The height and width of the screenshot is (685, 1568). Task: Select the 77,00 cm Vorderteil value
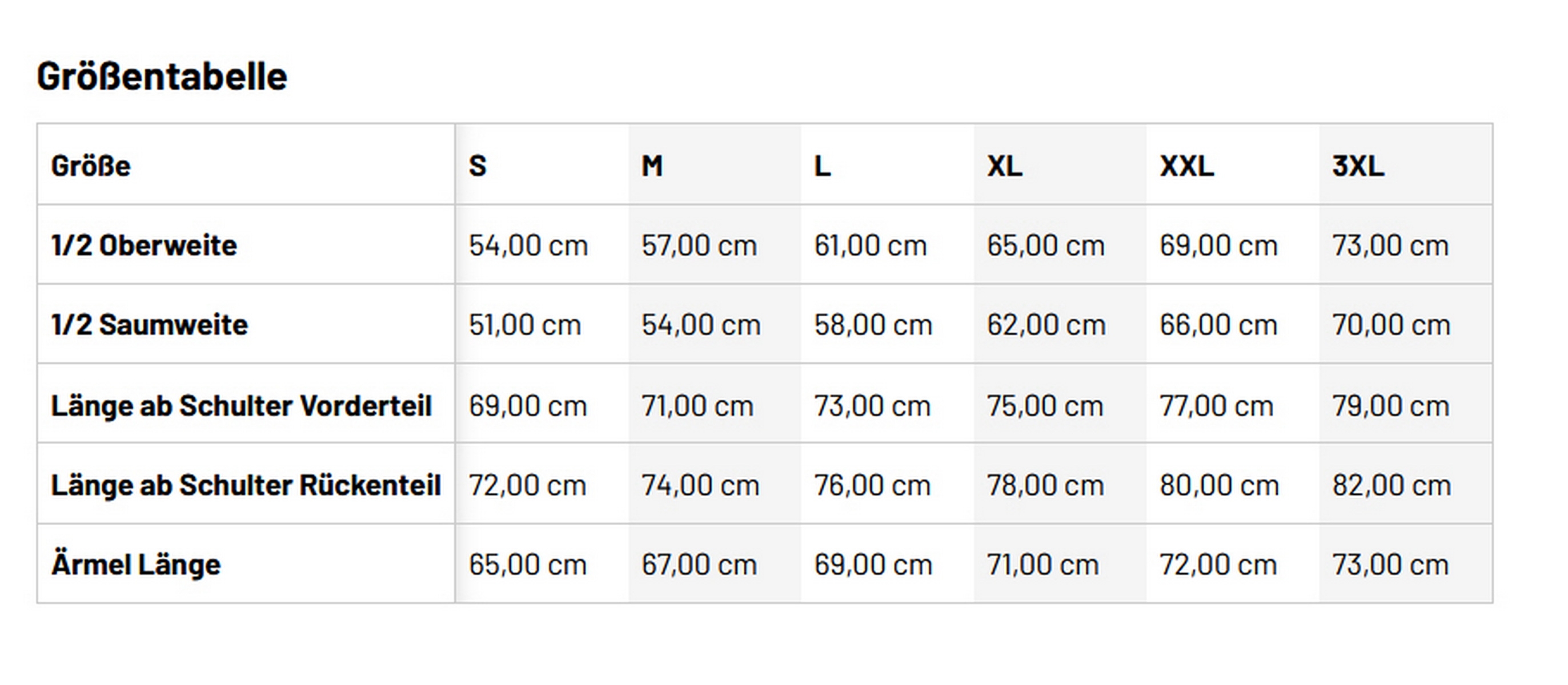coord(1216,406)
